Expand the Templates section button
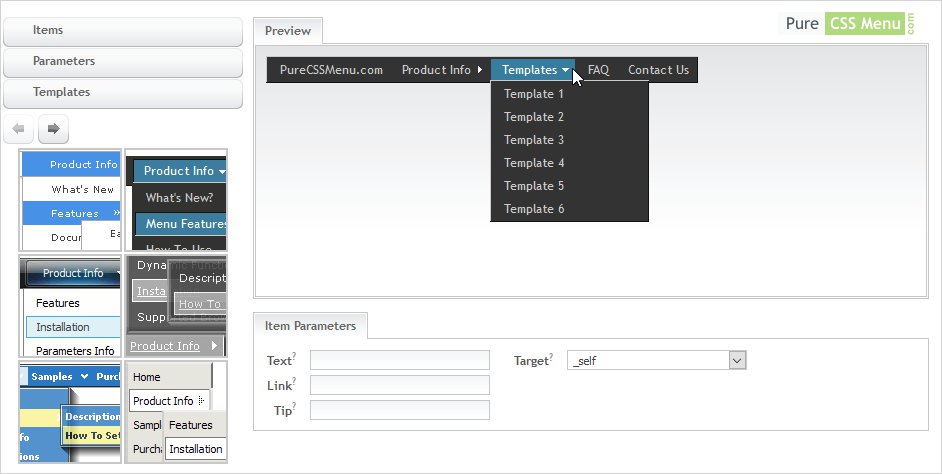 click(x=123, y=92)
